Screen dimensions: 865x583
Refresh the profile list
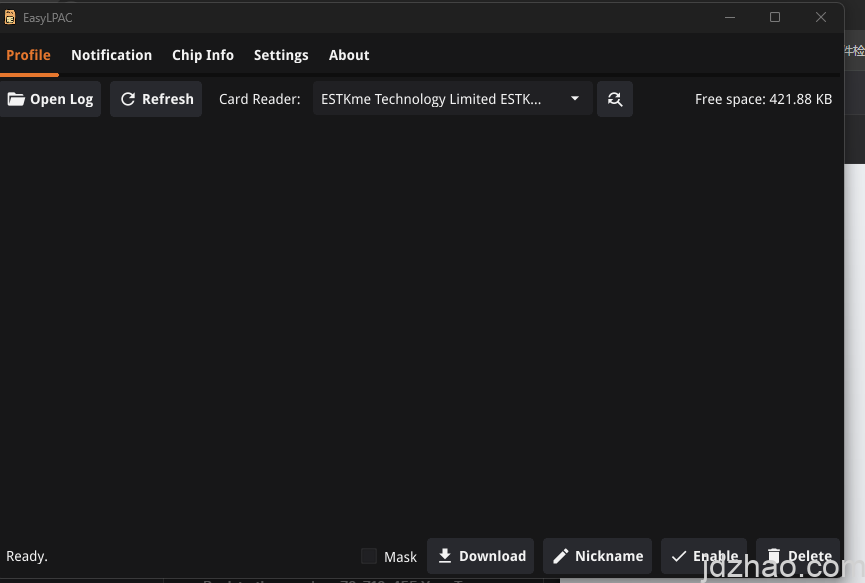pyautogui.click(x=156, y=99)
